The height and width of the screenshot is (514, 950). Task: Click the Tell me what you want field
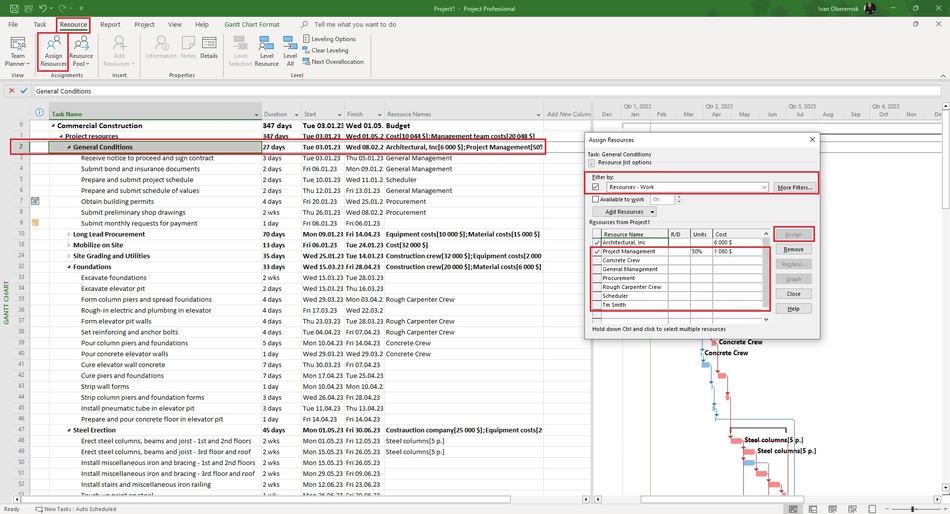point(355,25)
